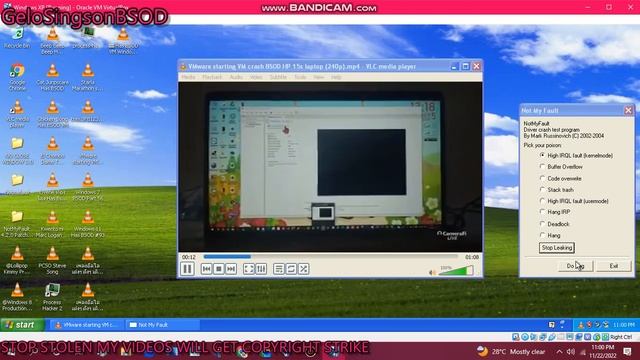Click the 00:12 elapsed time label
Image resolution: width=640 pixels, height=360 pixels.
[x=189, y=257]
